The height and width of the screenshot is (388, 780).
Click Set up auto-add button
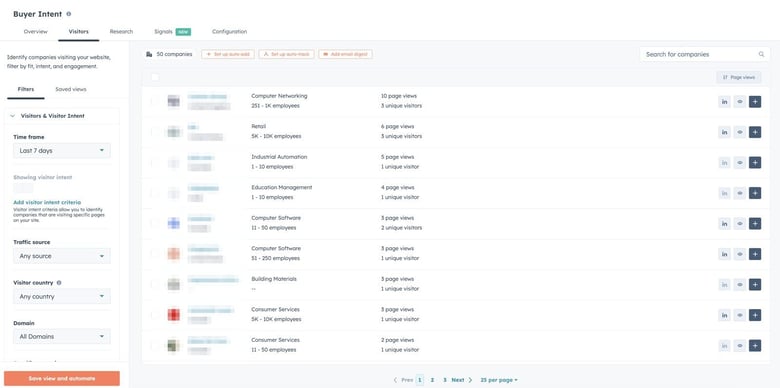tap(228, 54)
